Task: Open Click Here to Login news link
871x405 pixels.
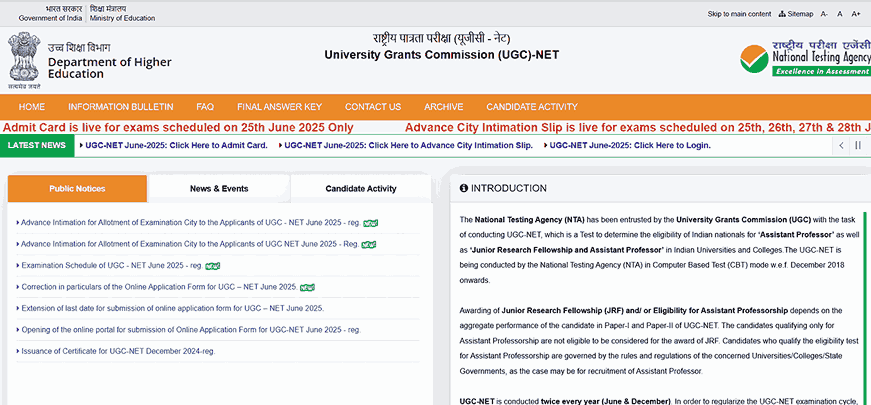Action: coord(630,146)
